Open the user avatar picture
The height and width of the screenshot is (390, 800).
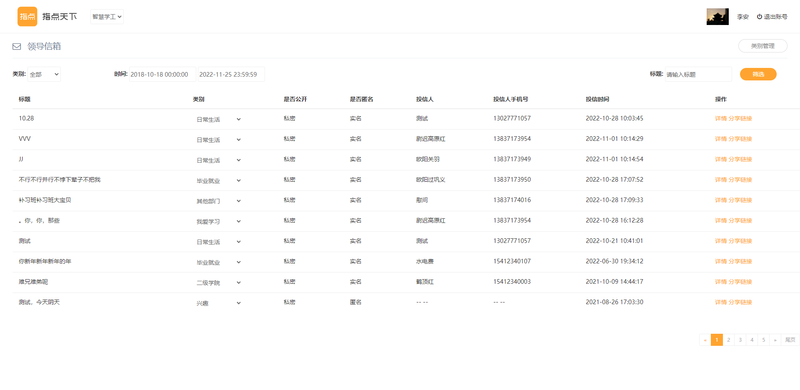pos(717,16)
